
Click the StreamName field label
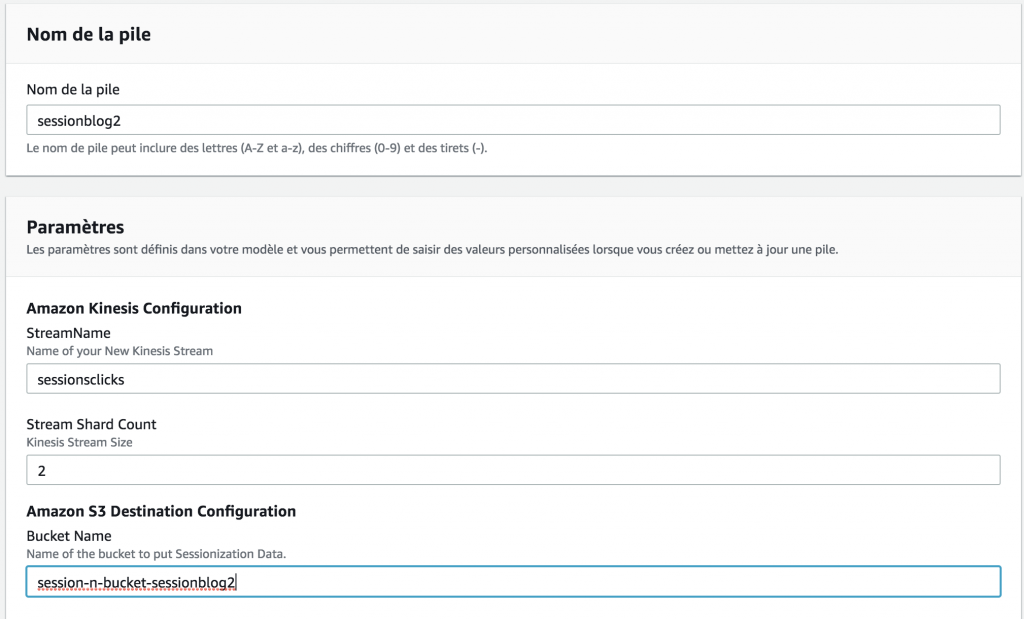coord(67,332)
